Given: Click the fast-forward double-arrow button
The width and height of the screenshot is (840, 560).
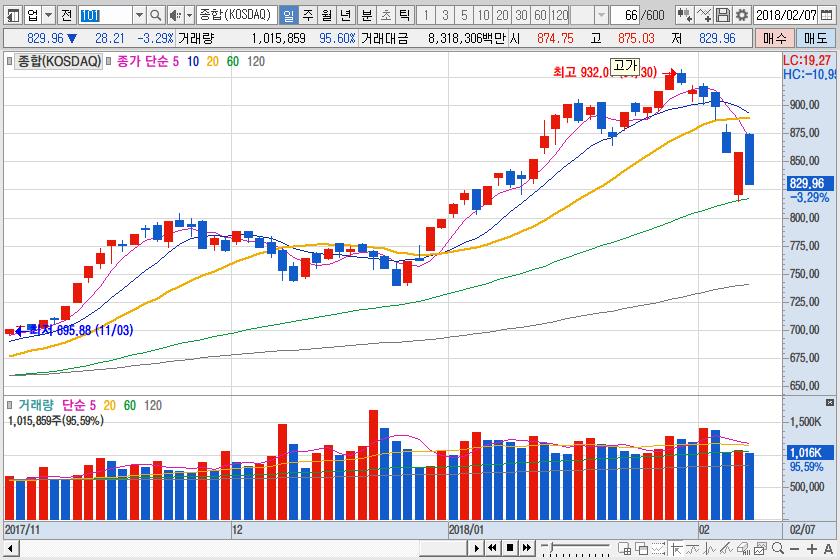Looking at the screenshot, I should click(x=528, y=548).
